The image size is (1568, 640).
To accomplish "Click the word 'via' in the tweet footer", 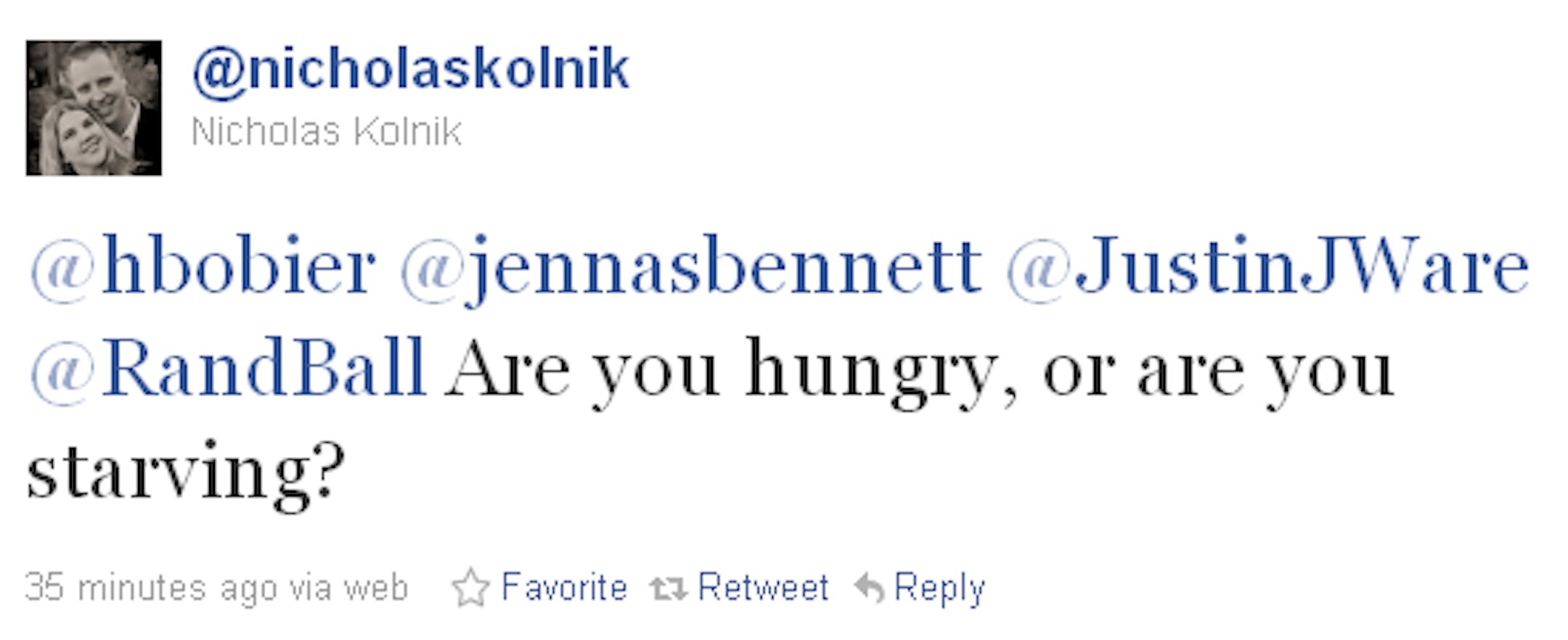I will 310,588.
